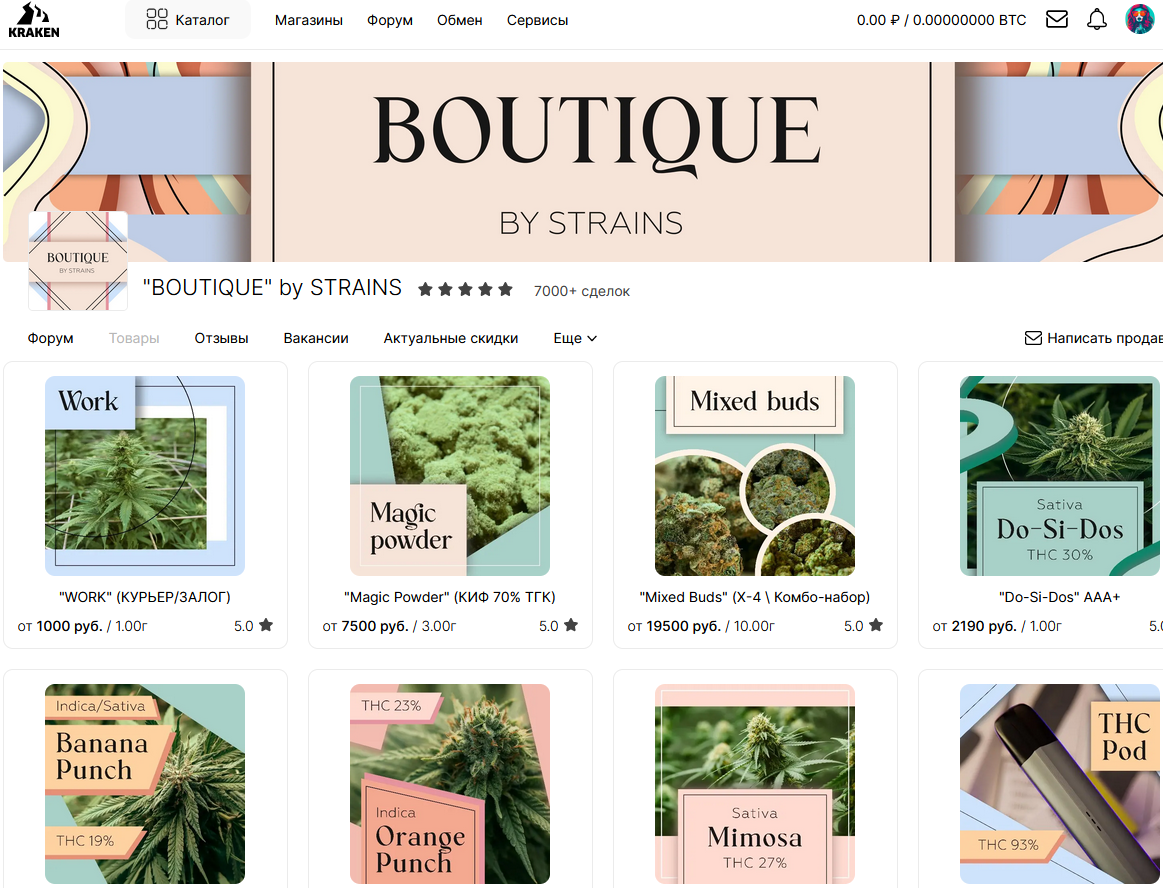Image resolution: width=1163 pixels, height=888 pixels.
Task: Switch to the Отзывы tab
Action: click(x=221, y=338)
